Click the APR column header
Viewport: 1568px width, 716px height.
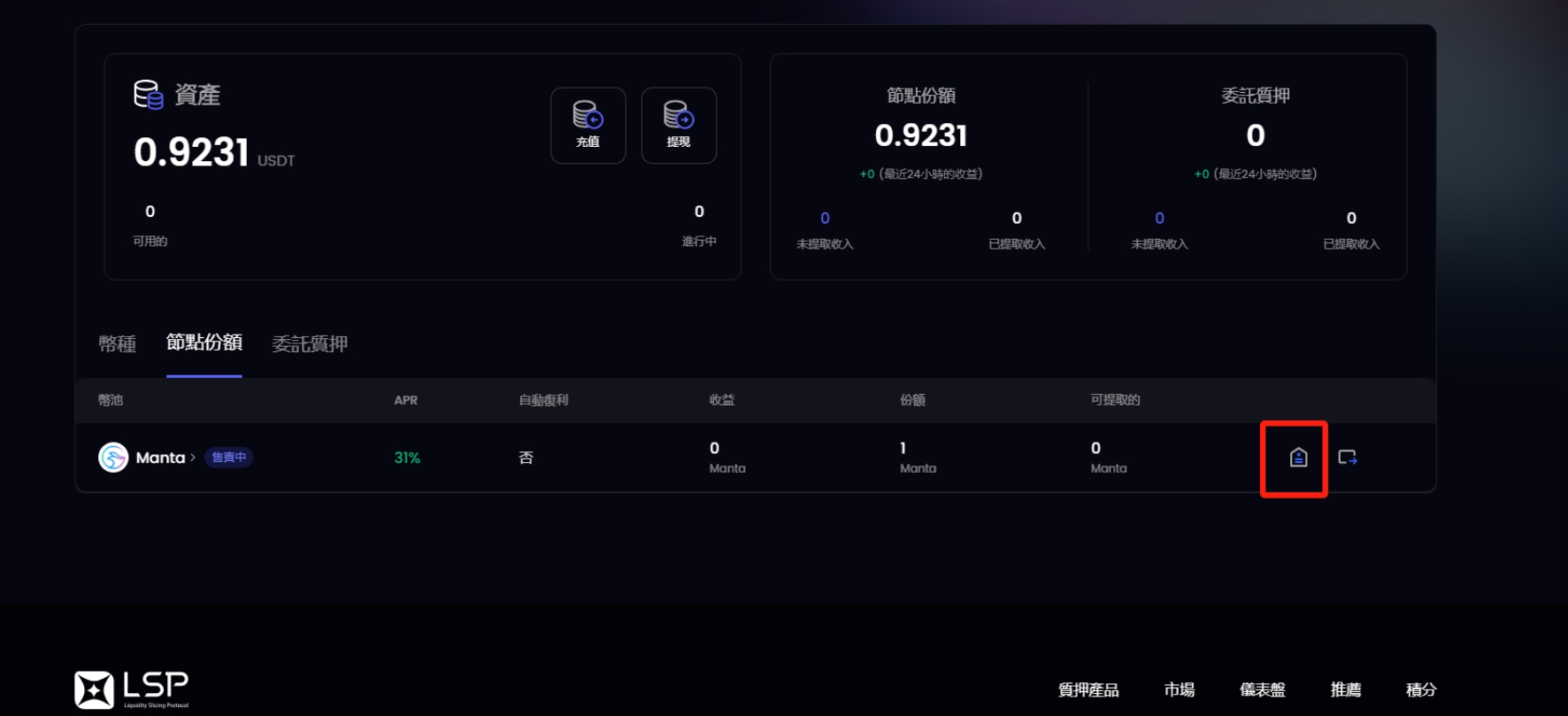coord(405,400)
